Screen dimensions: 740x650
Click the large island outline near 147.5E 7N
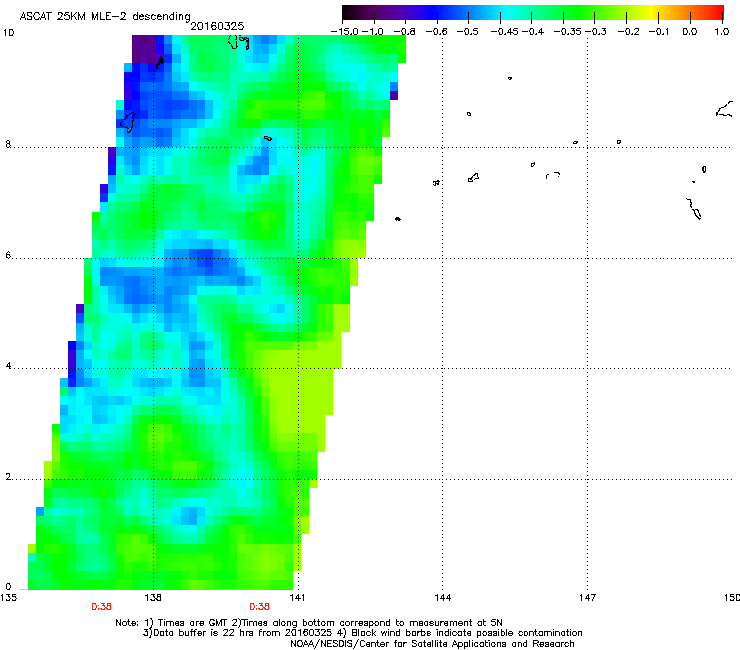694,209
